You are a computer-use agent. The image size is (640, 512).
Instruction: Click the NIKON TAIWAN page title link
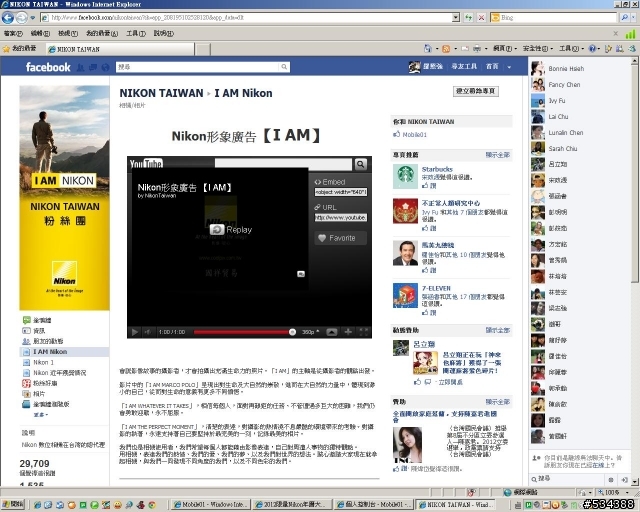pos(161,93)
